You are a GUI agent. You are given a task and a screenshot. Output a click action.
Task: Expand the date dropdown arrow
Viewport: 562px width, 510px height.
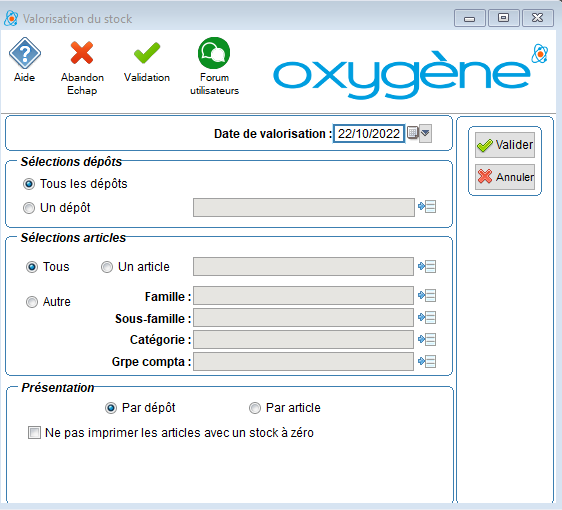[425, 133]
